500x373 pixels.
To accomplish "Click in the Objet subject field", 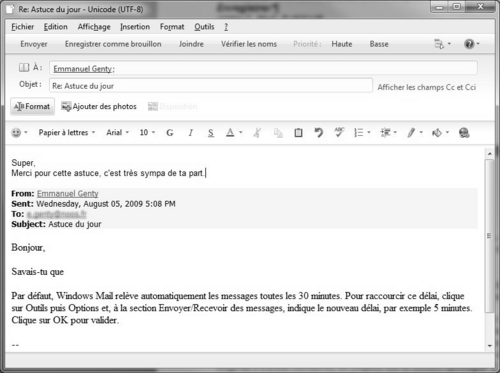I will pyautogui.click(x=211, y=86).
